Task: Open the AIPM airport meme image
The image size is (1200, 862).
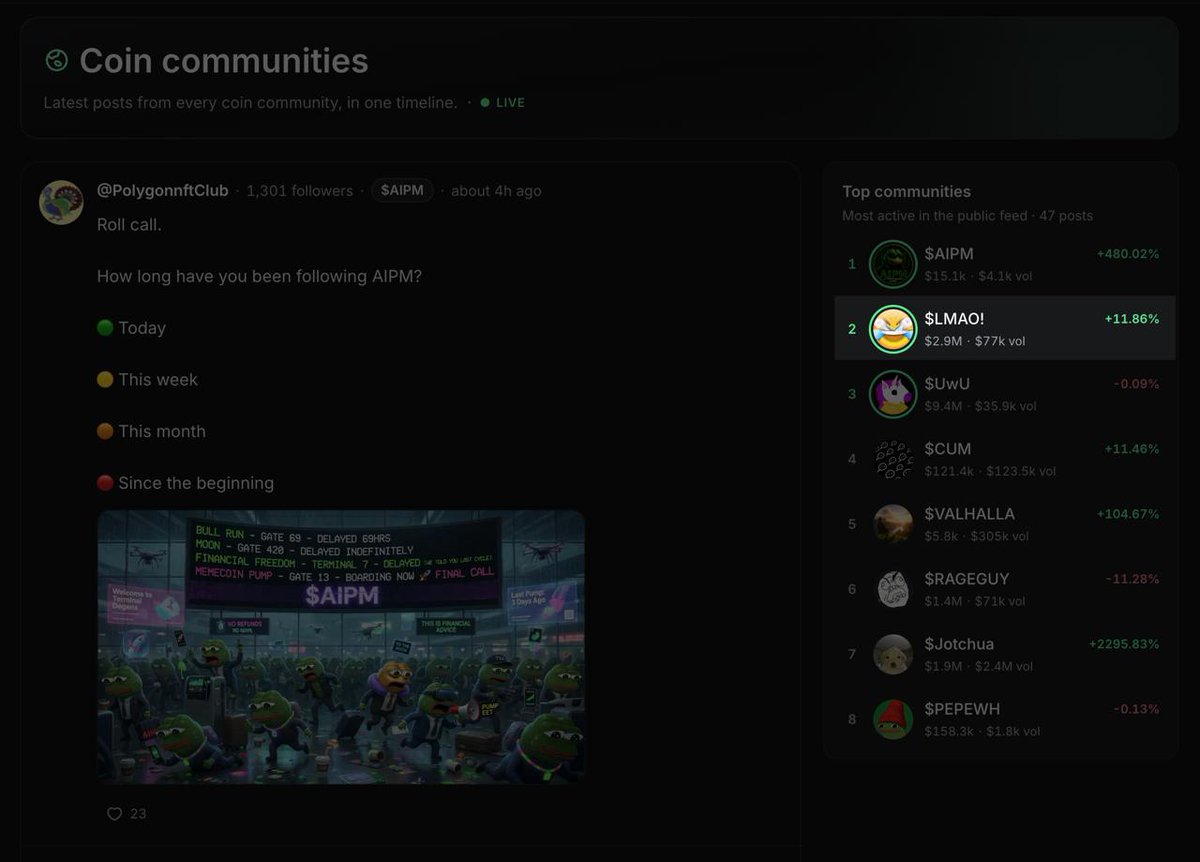Action: [341, 647]
